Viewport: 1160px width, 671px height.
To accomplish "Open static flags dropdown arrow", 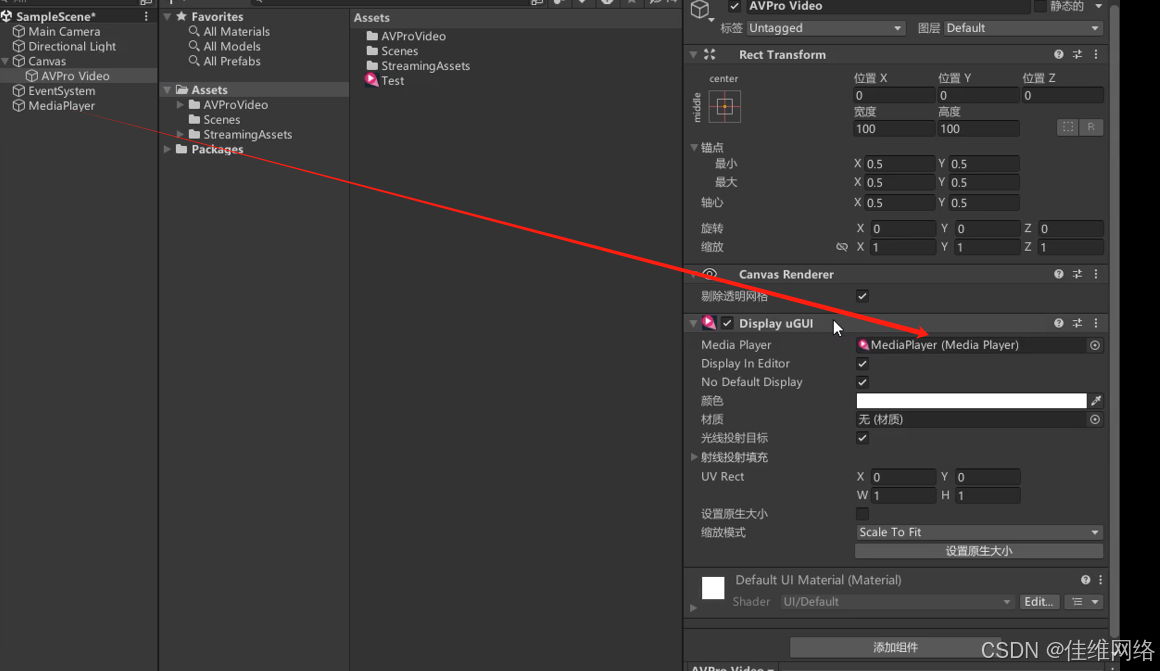I will (1099, 6).
